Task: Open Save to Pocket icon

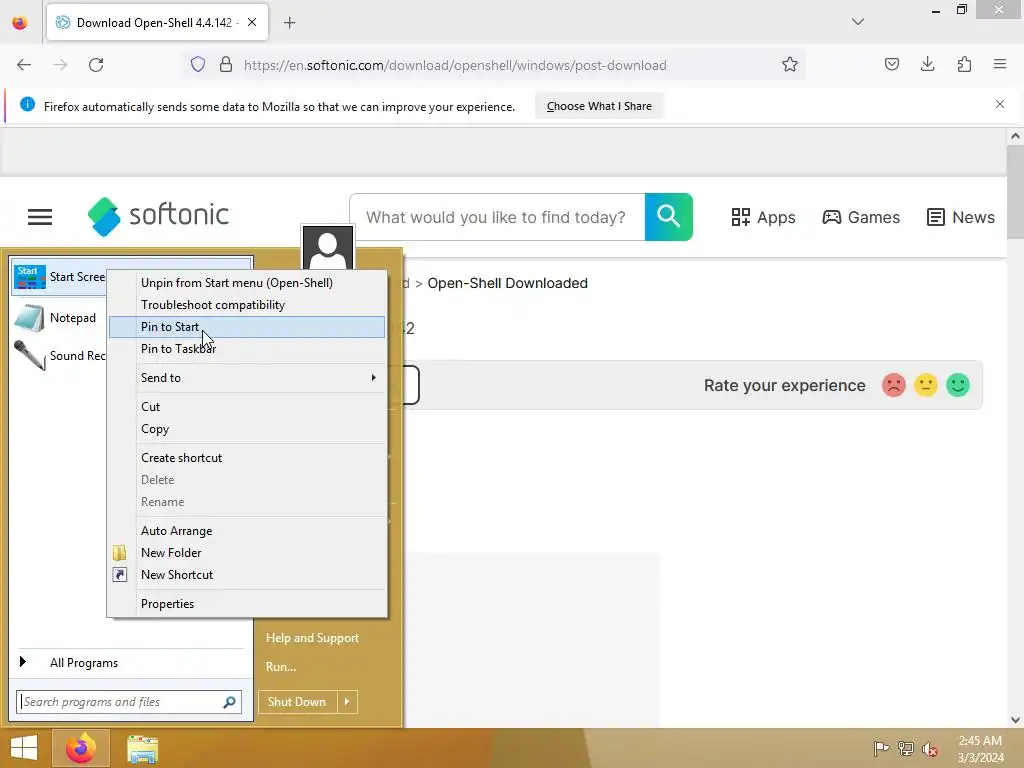Action: pyautogui.click(x=891, y=64)
